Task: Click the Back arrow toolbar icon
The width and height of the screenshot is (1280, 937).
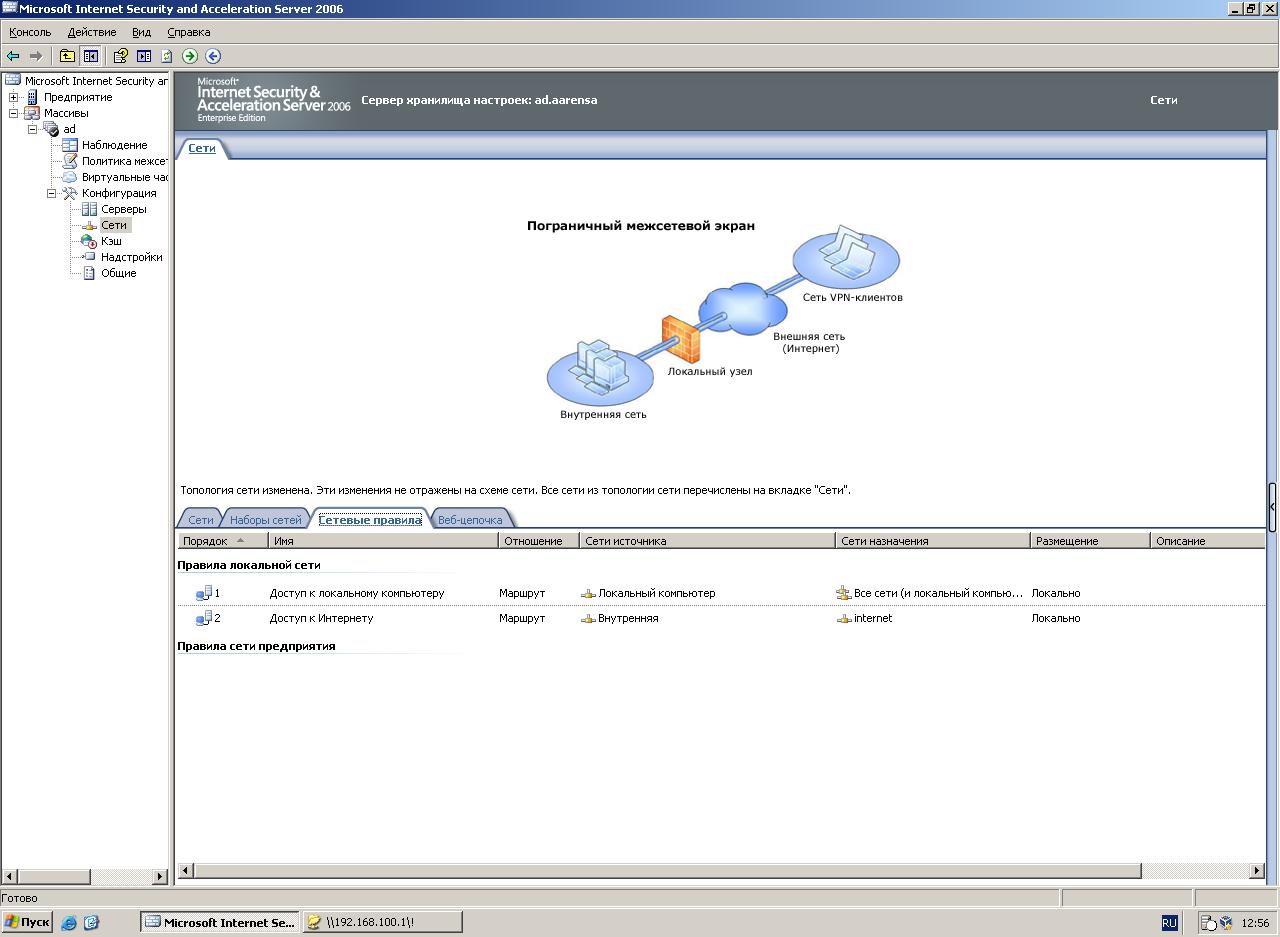Action: [13, 56]
